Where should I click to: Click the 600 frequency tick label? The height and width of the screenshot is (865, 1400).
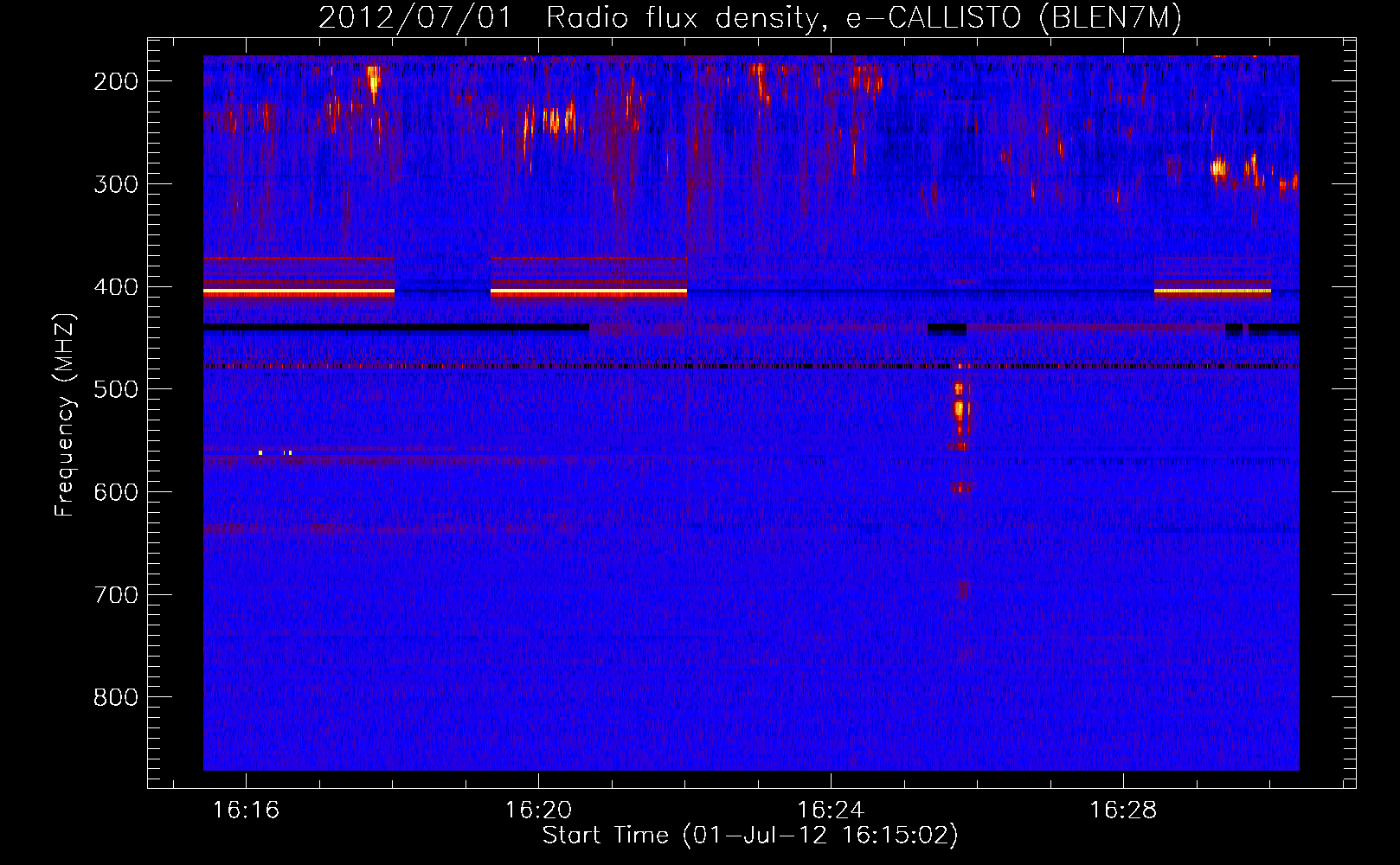click(x=115, y=492)
